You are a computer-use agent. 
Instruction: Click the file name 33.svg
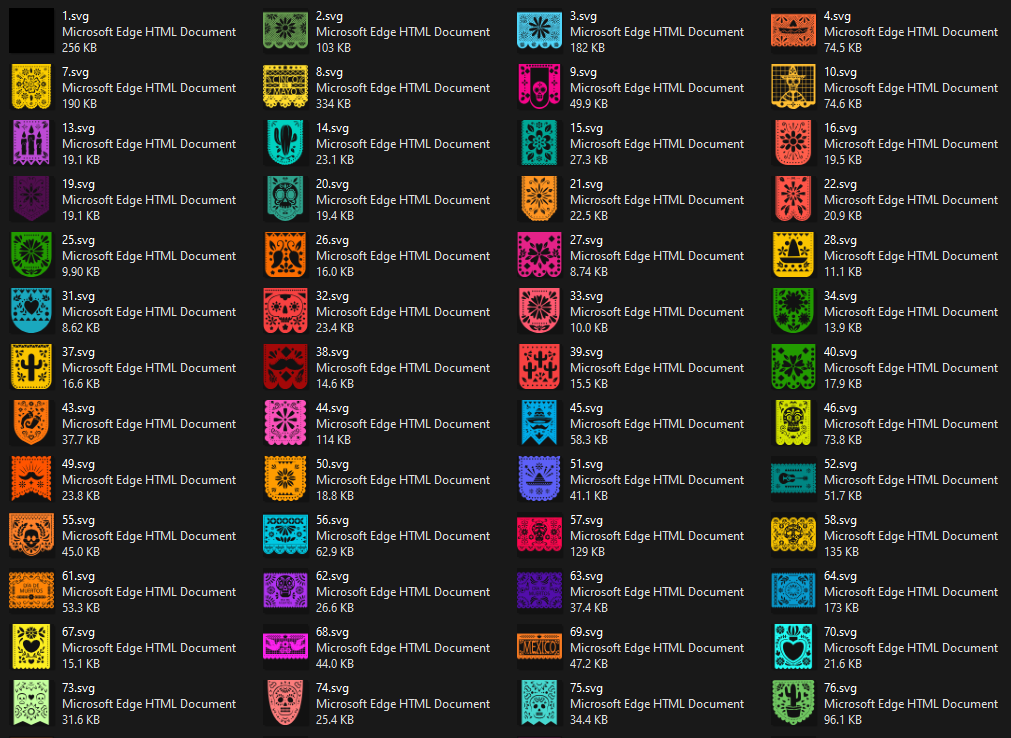coord(586,296)
